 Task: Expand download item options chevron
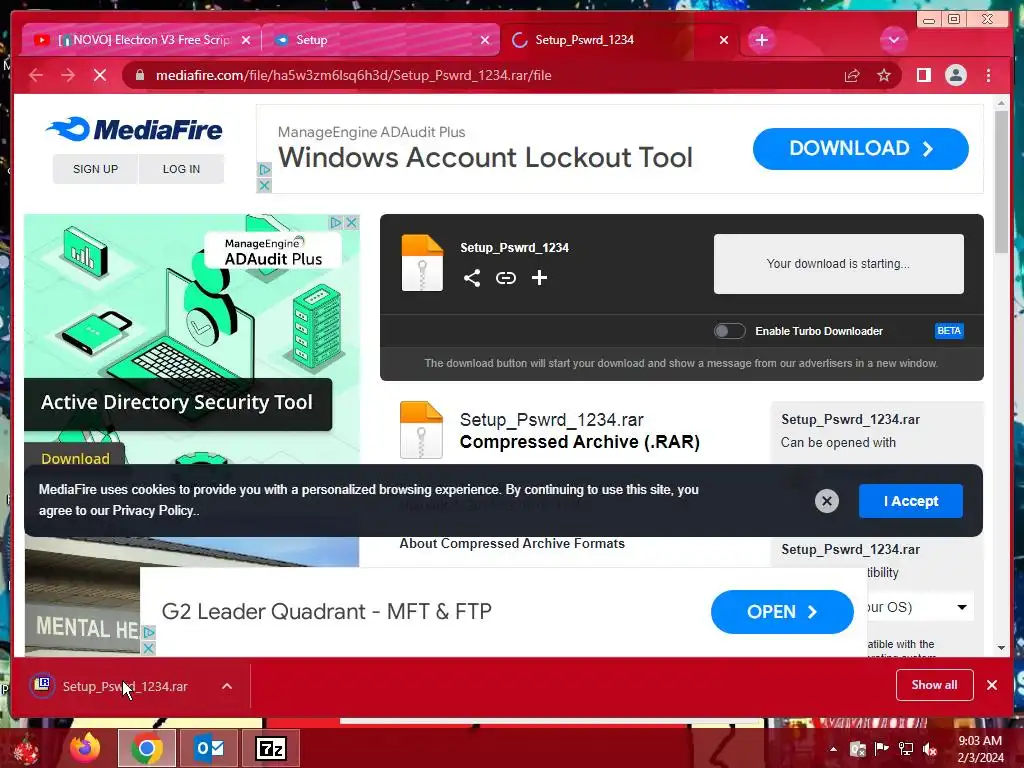[227, 686]
